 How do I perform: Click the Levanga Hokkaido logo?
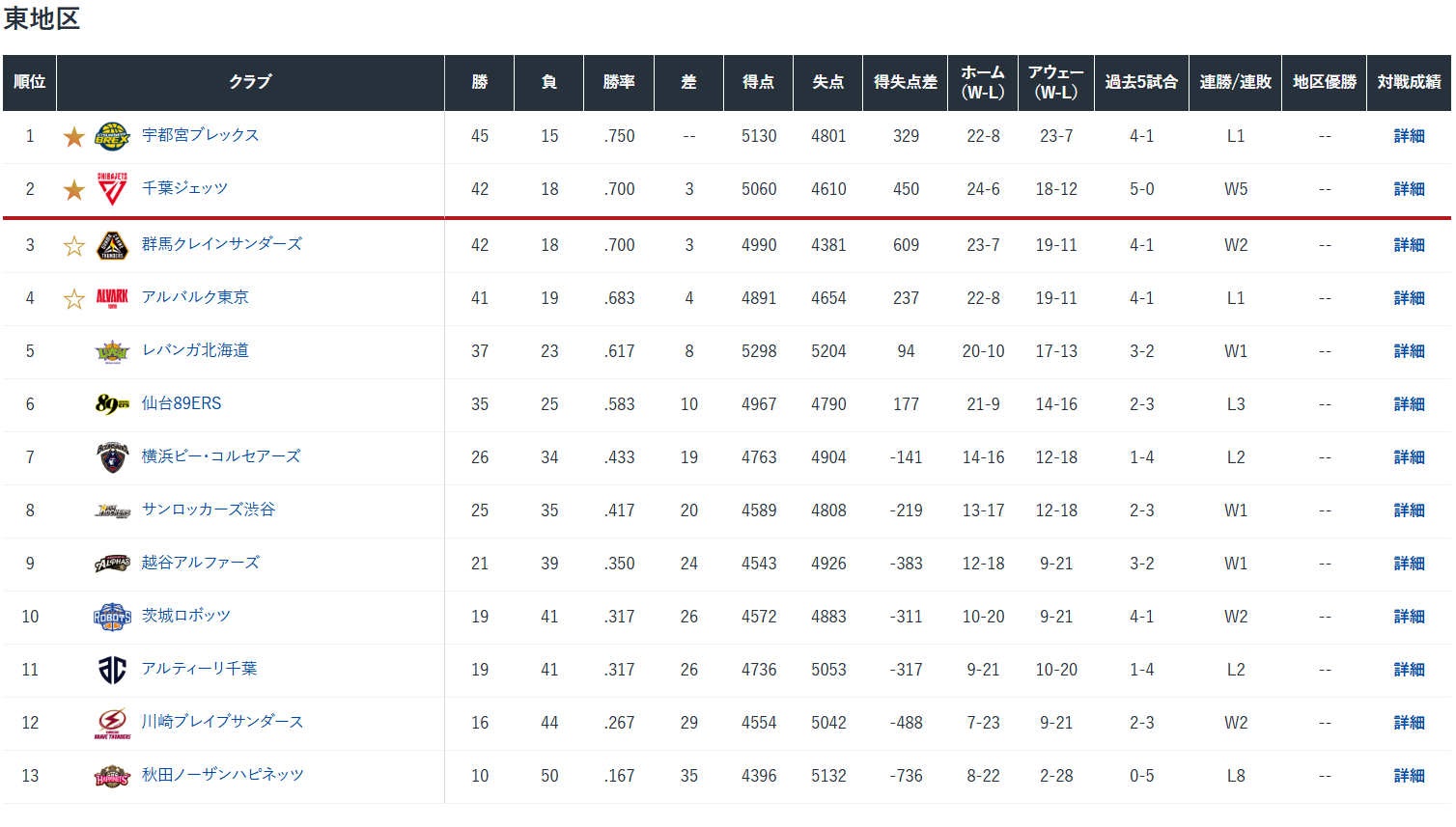tap(112, 351)
